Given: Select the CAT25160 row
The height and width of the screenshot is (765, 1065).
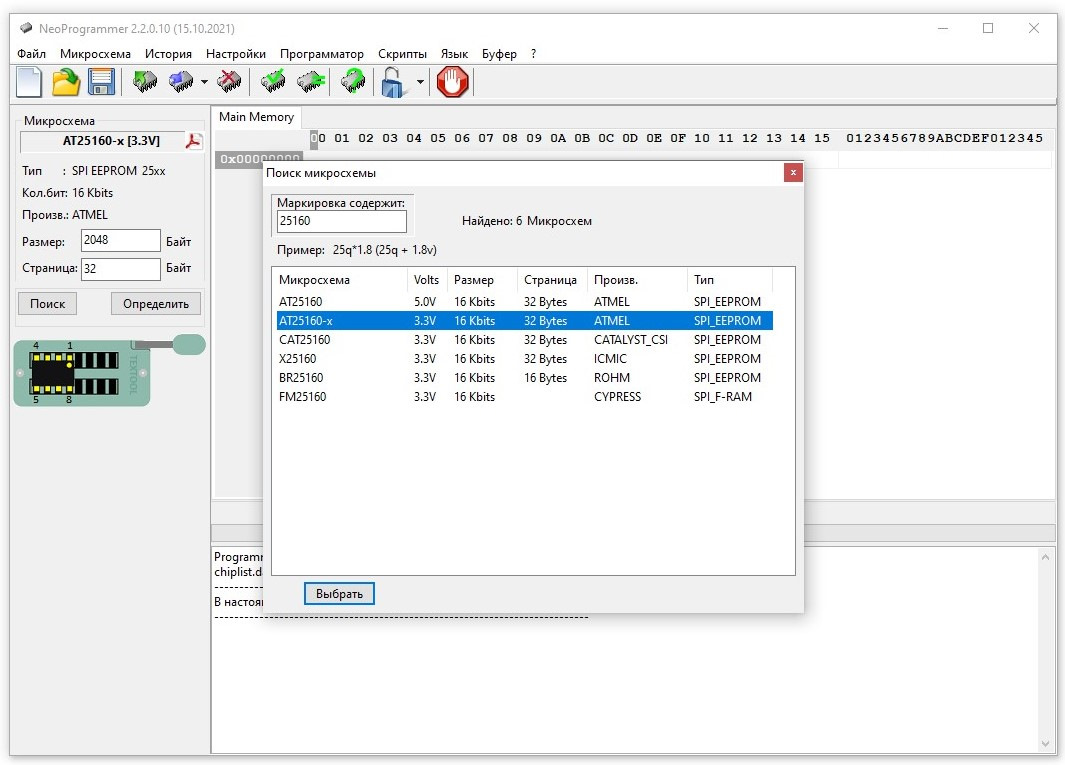Looking at the screenshot, I should tap(524, 340).
